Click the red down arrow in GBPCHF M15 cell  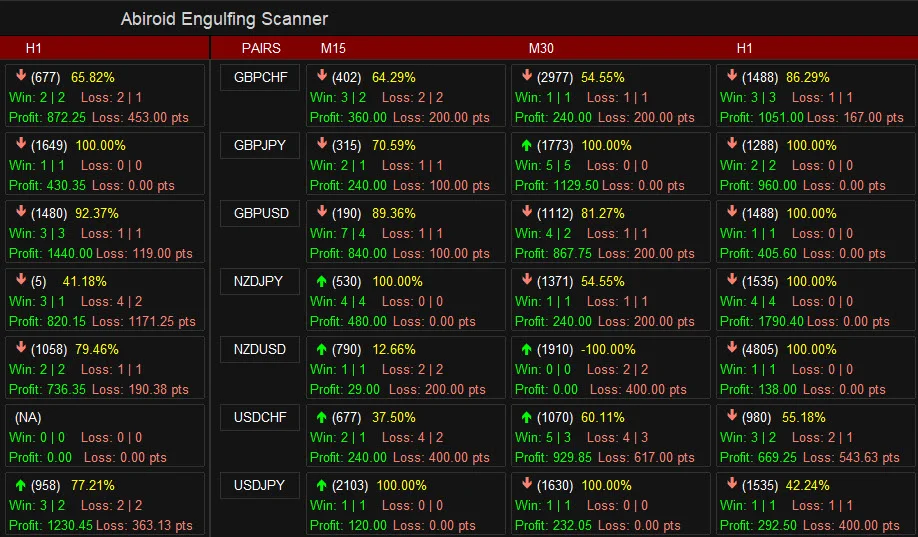point(322,77)
